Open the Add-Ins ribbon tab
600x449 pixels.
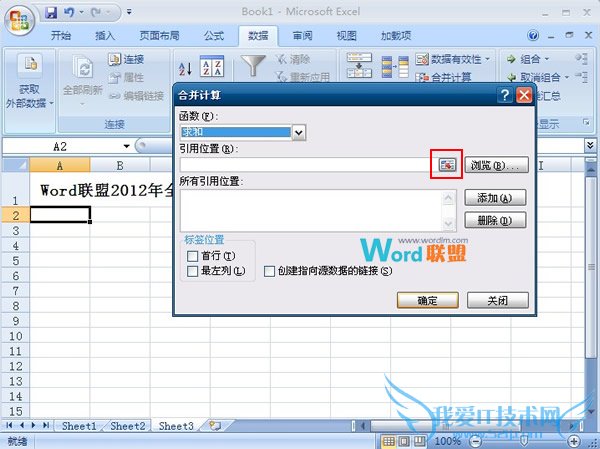396,36
